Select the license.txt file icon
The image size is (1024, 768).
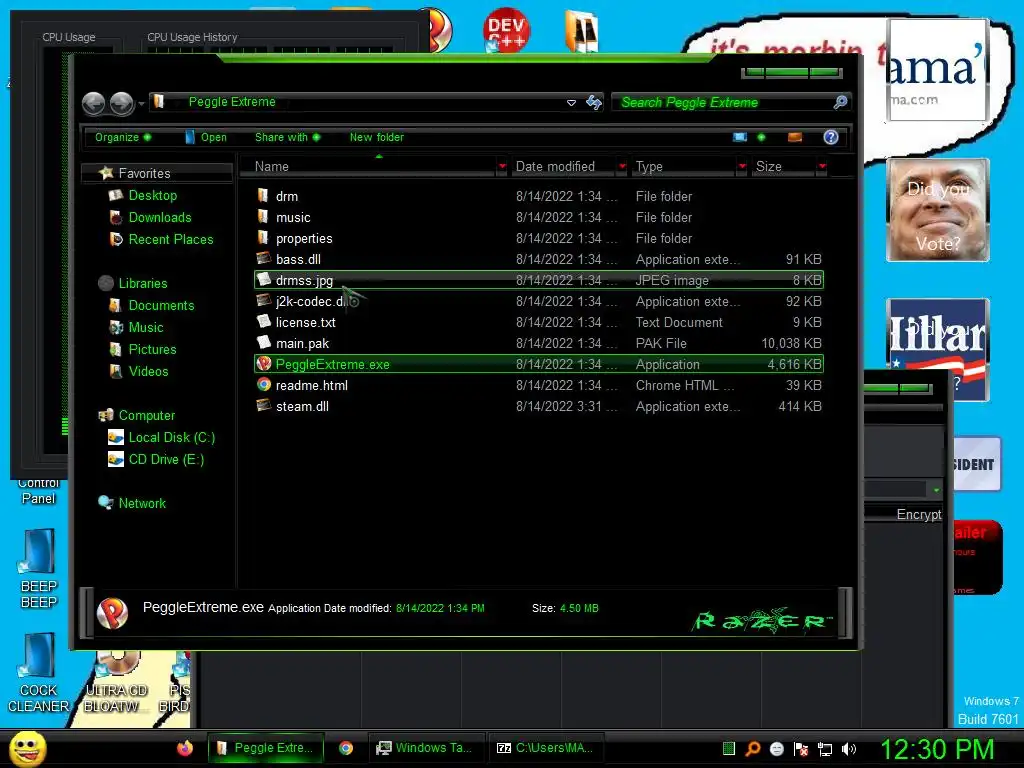point(263,321)
